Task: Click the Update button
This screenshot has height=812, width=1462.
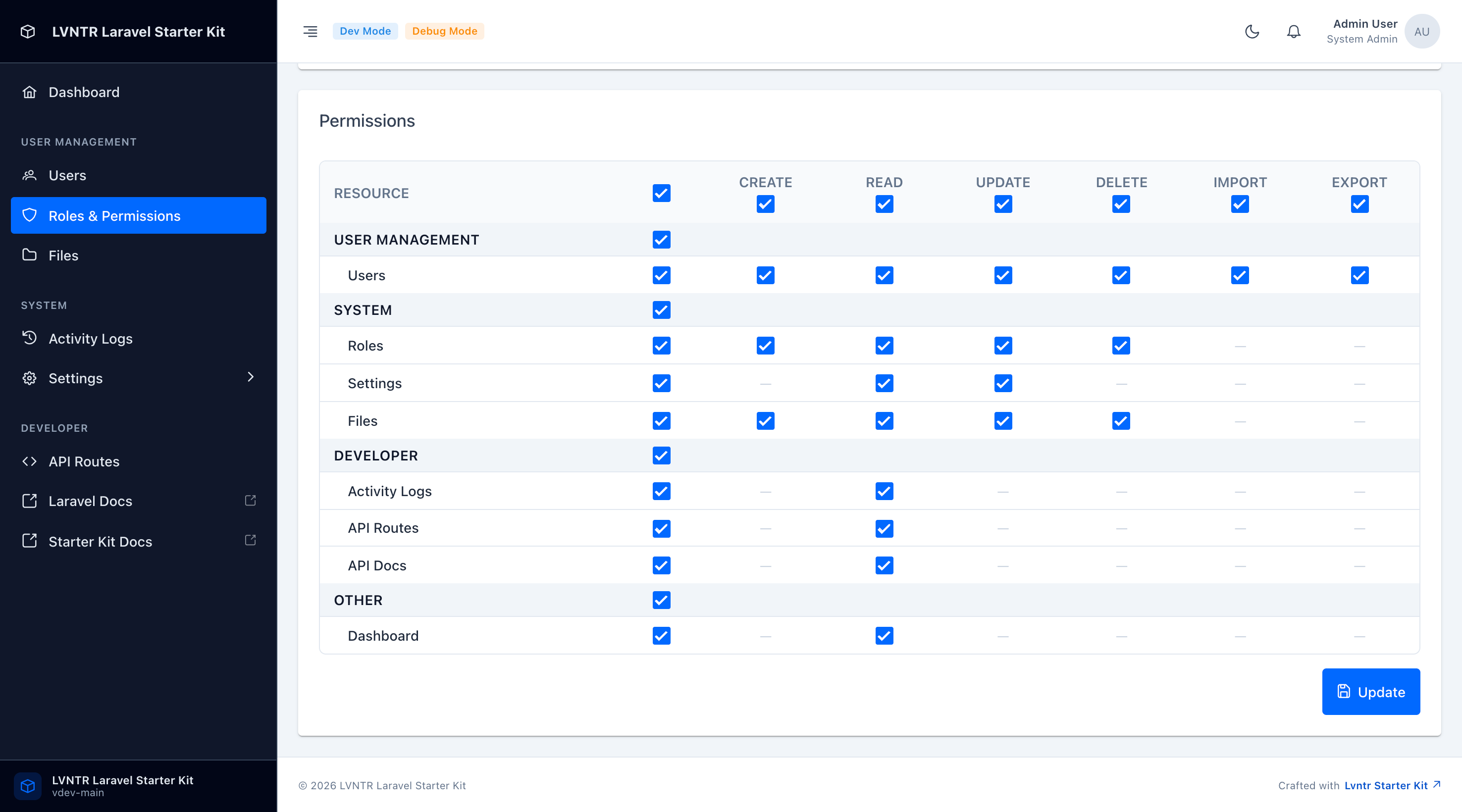Action: point(1371,692)
